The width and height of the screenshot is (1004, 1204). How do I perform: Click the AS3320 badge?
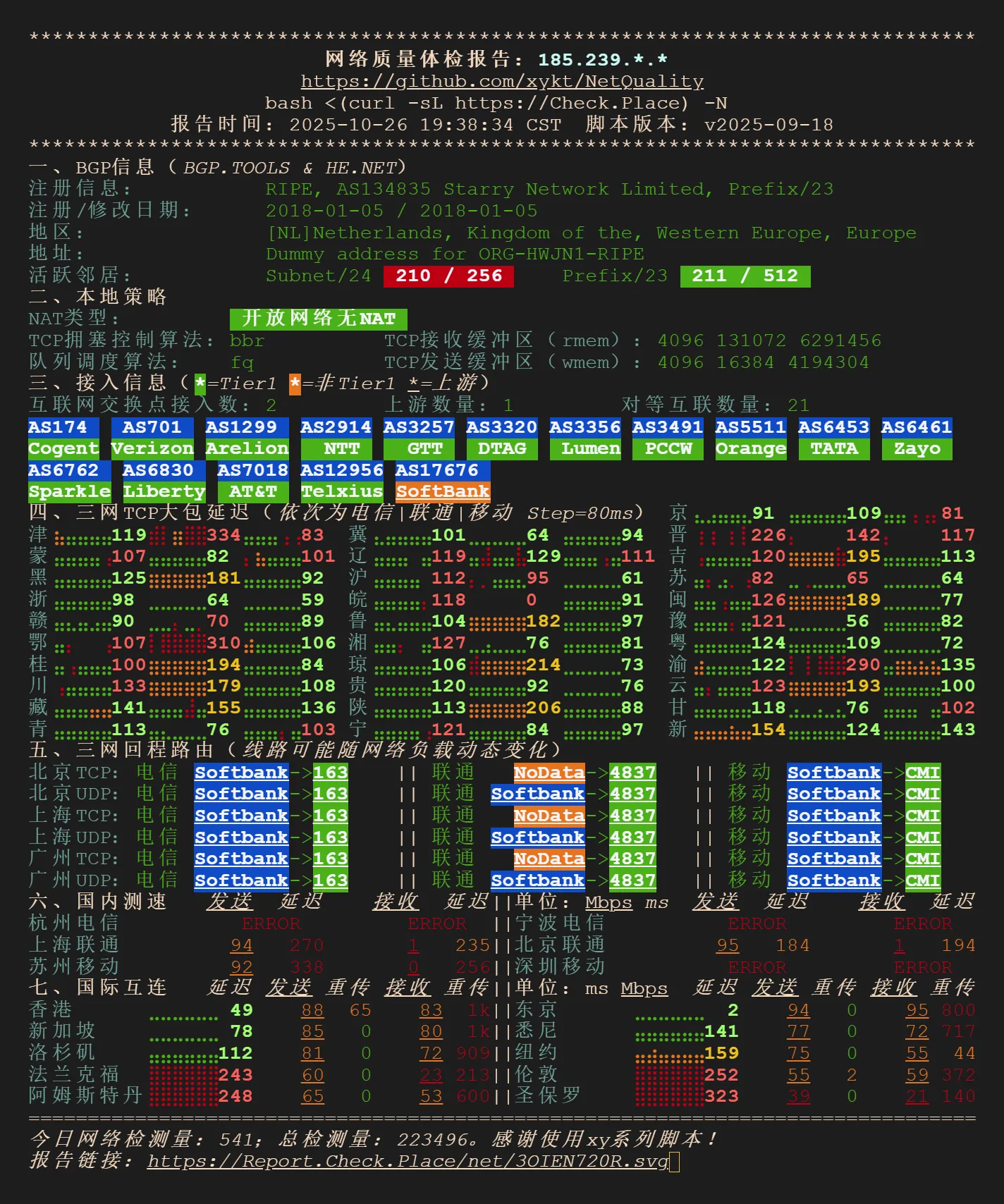502,427
